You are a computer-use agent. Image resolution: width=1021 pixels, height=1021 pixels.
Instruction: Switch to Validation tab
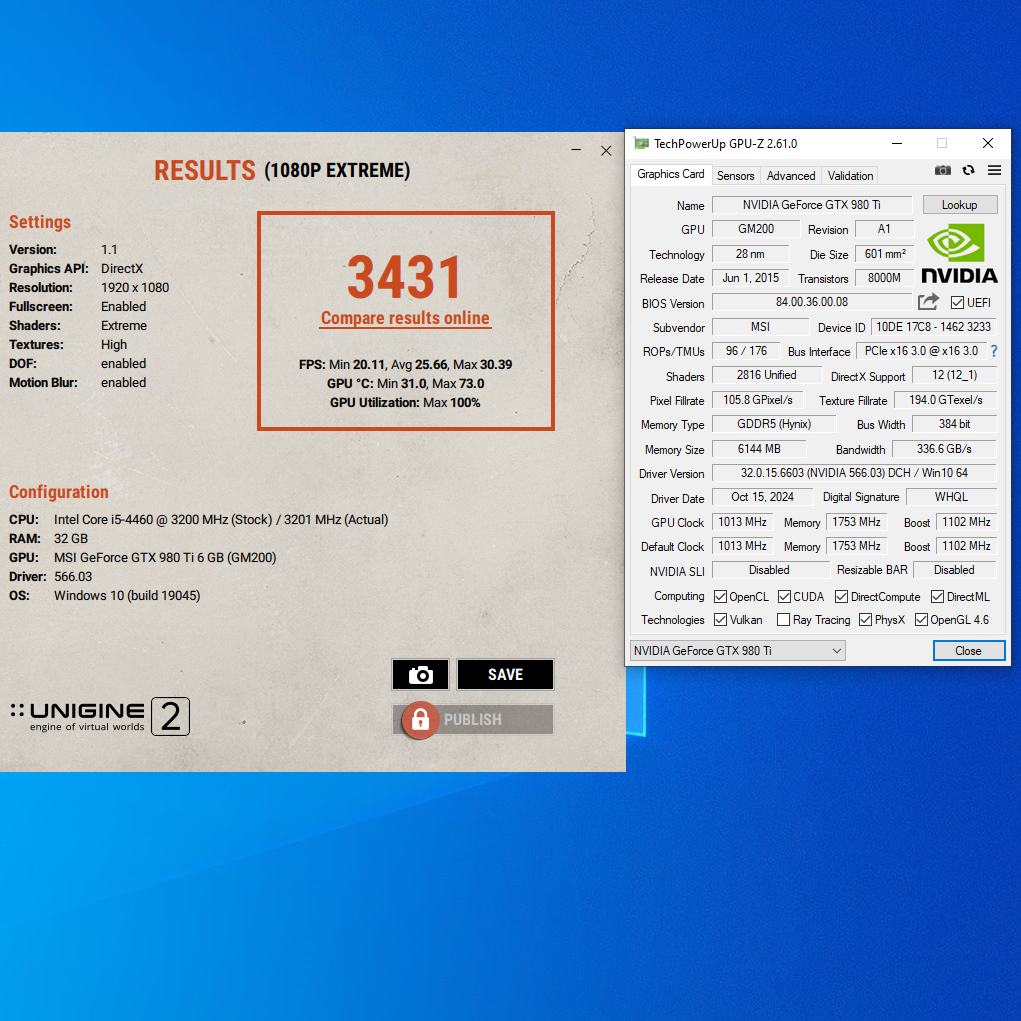850,176
